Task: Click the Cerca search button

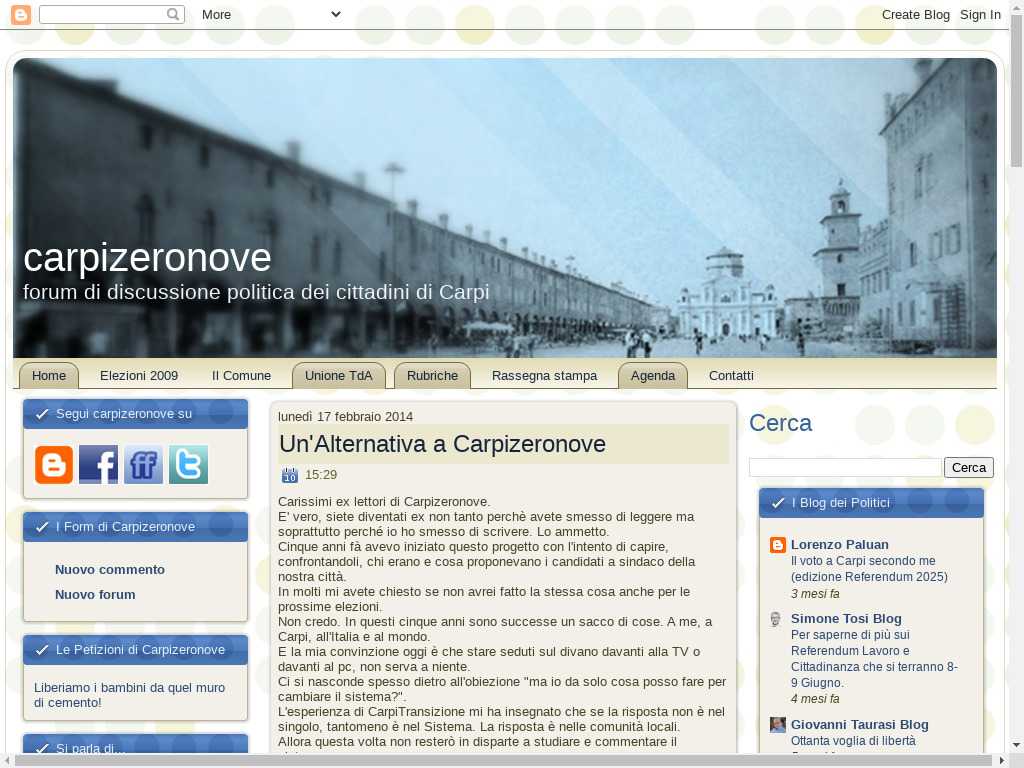Action: (968, 468)
